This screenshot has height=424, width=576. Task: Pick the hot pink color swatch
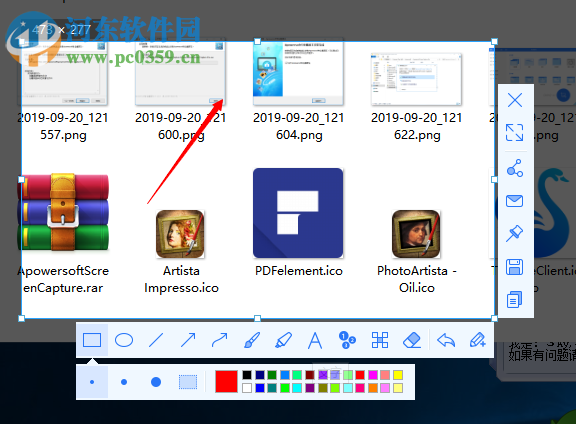[x=360, y=388]
